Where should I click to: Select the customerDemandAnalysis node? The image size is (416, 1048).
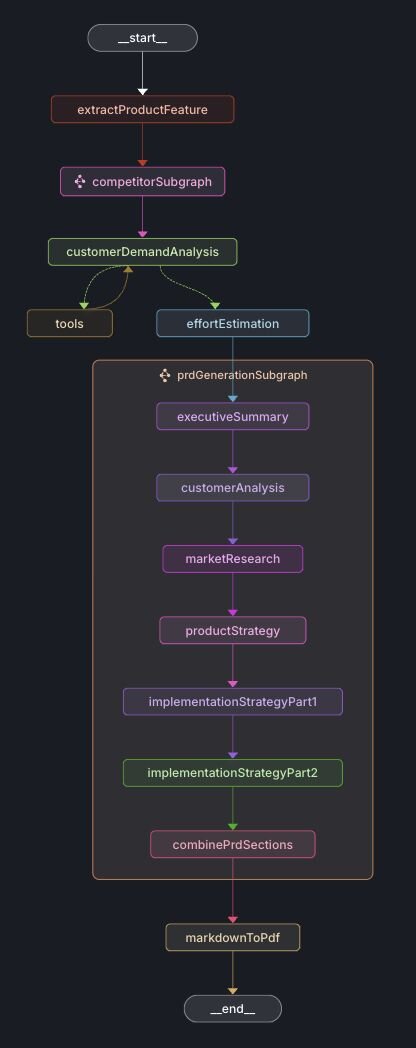pyautogui.click(x=142, y=252)
